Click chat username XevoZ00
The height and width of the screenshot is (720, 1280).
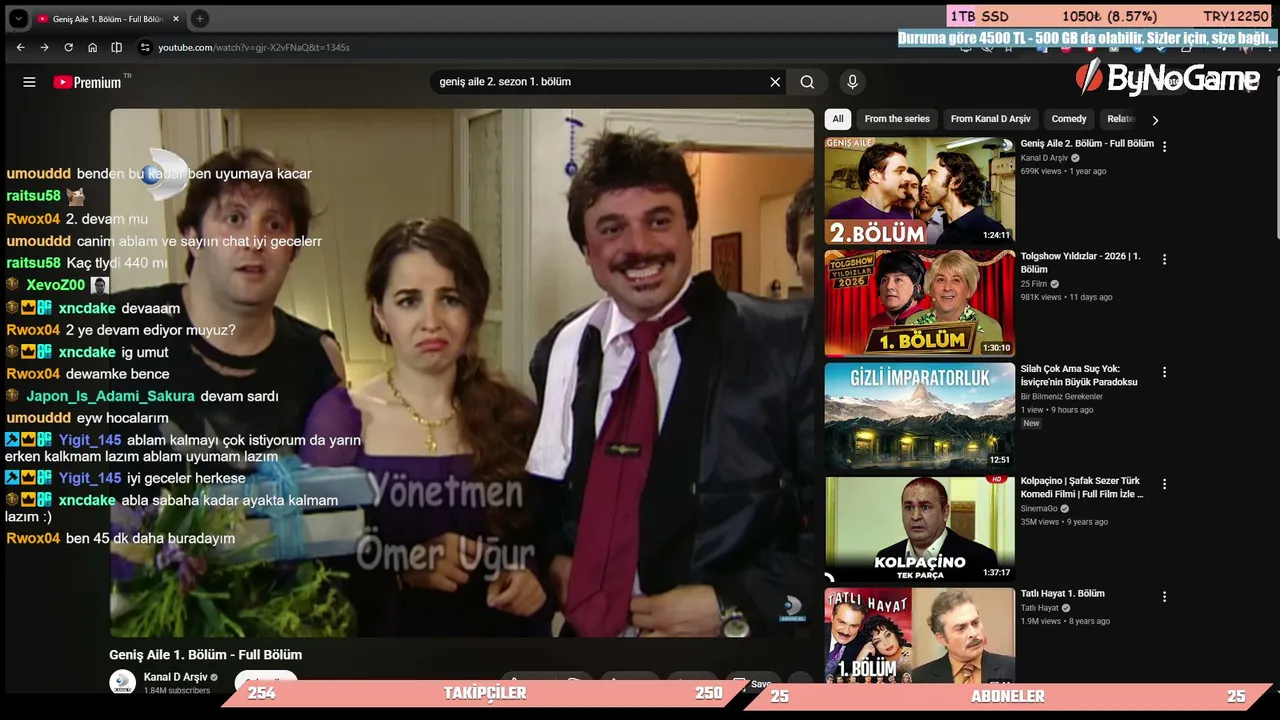pyautogui.click(x=56, y=285)
